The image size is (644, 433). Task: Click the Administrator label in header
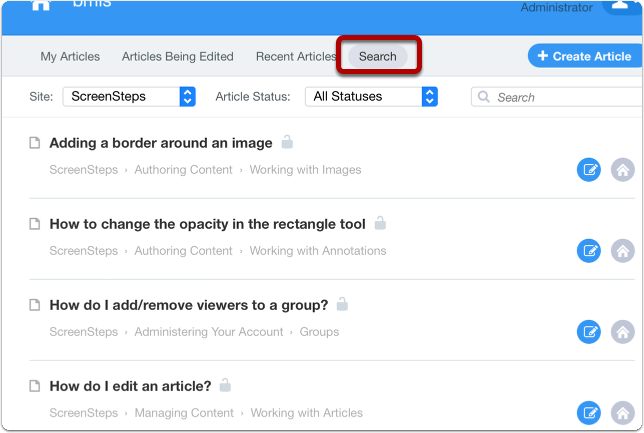pyautogui.click(x=557, y=7)
